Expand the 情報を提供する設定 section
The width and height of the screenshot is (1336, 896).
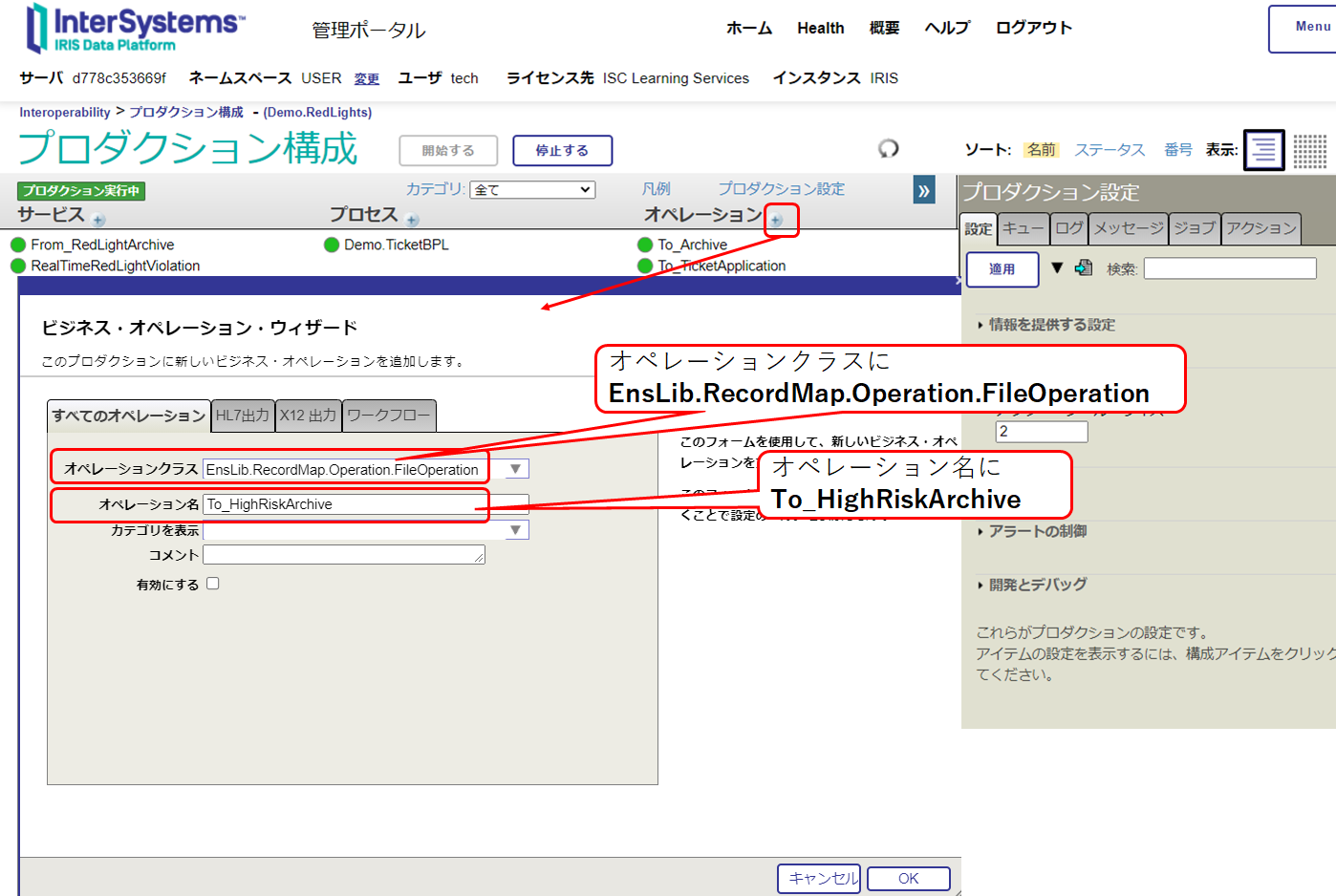tap(1051, 325)
